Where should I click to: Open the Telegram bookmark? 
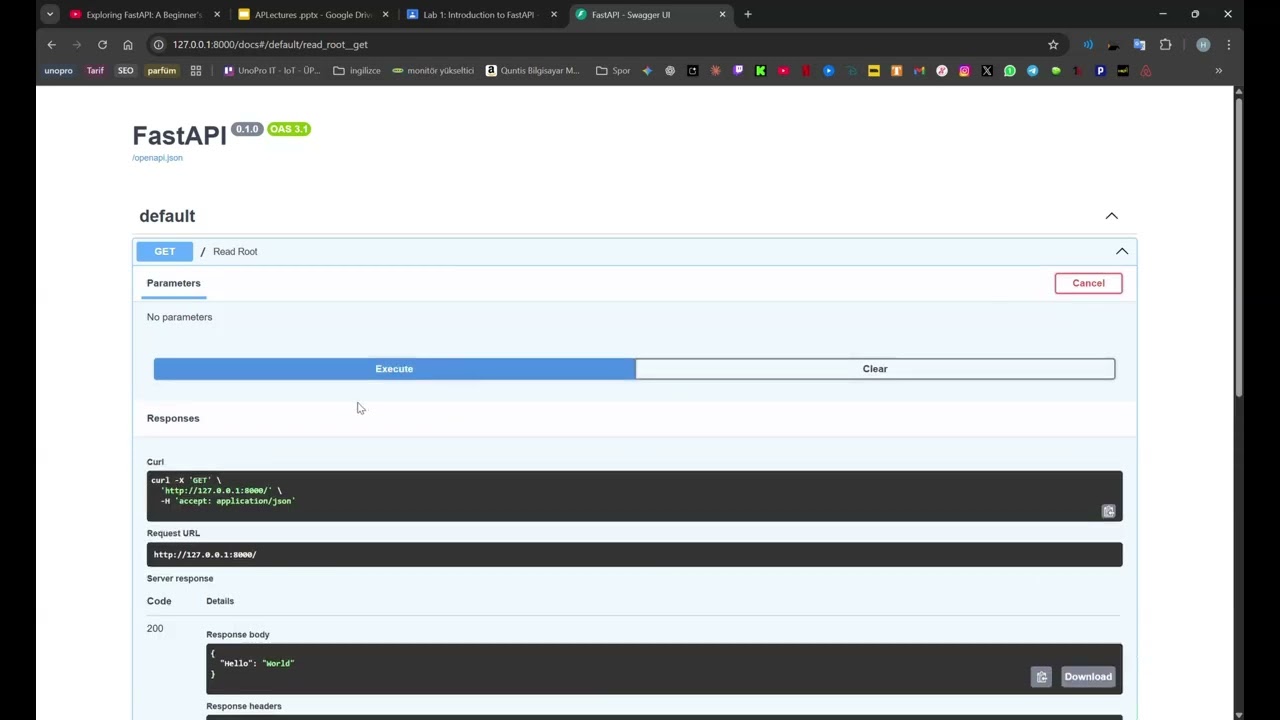(x=1032, y=71)
